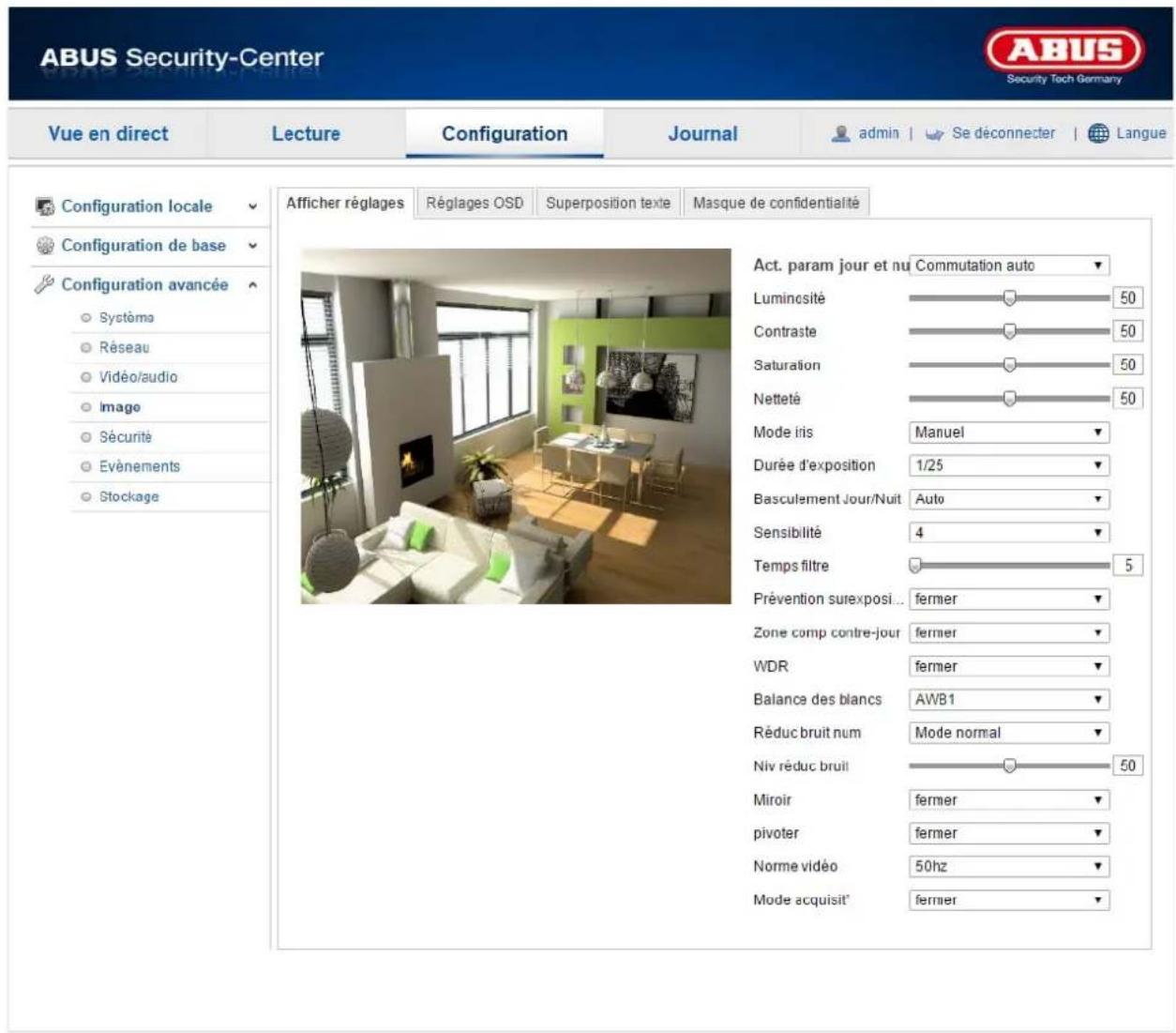Open the Image settings page
Screen dimensions: 1176x1033
click(x=120, y=407)
